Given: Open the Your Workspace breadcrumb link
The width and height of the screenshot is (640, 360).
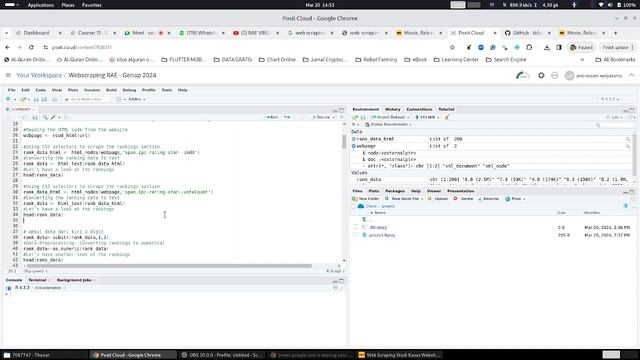Looking at the screenshot, I should coord(39,76).
